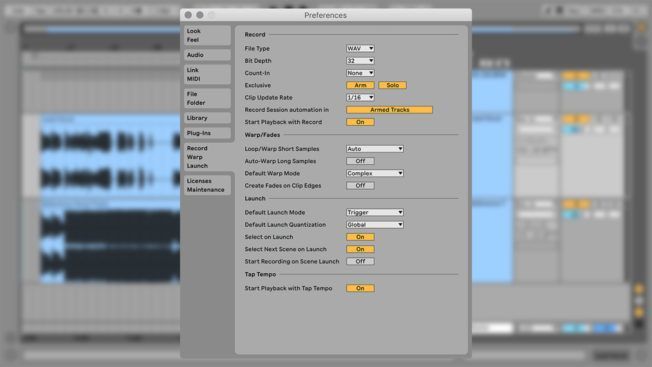Disable Select on Launch
The image size is (652, 367).
[x=360, y=237]
